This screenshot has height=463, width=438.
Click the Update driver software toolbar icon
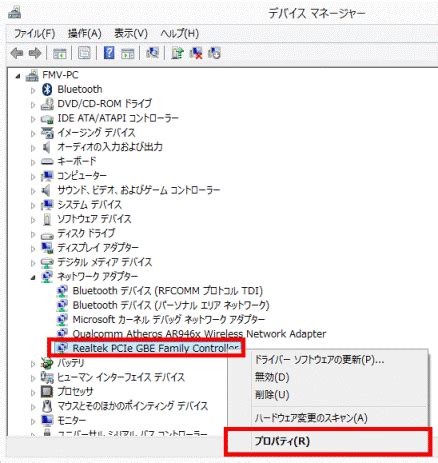point(178,53)
